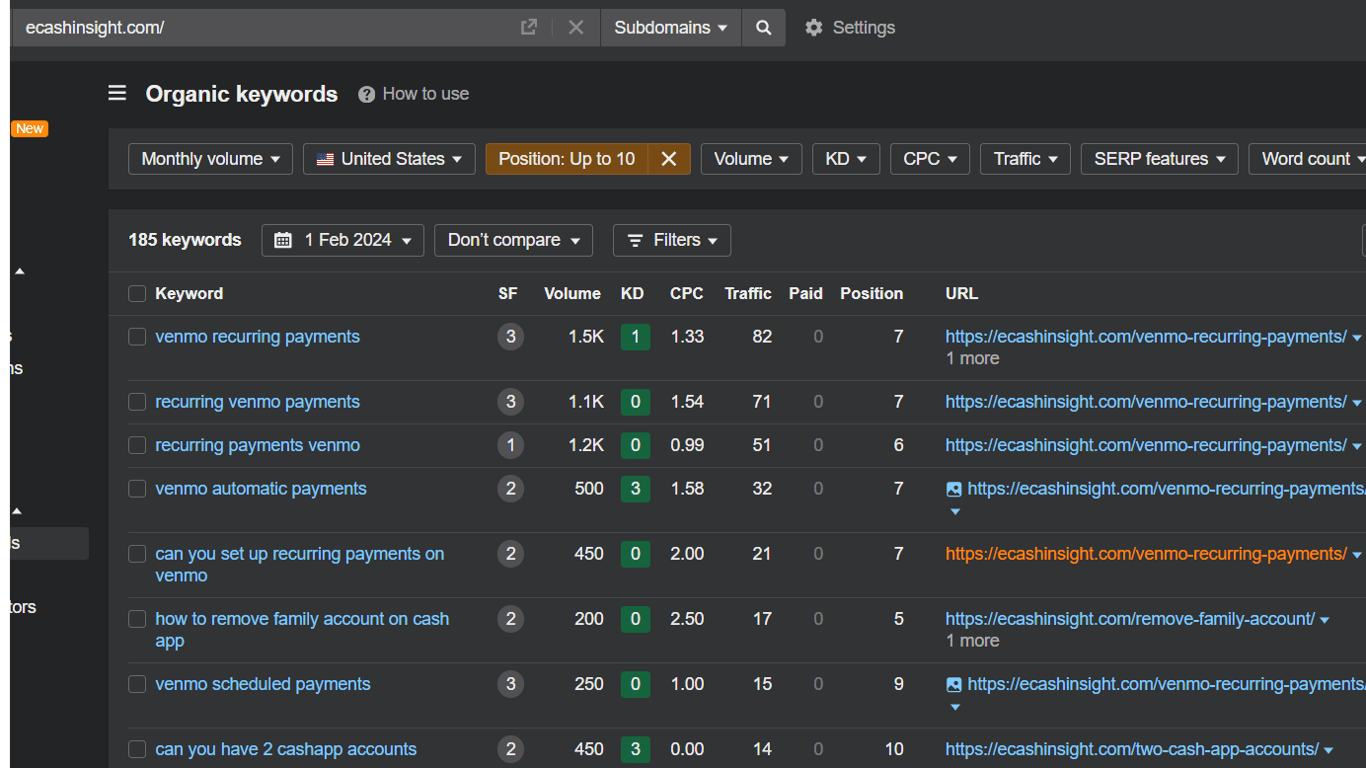Click image icon for venmo automatic payments URL
This screenshot has height=768, width=1366.
tap(954, 489)
